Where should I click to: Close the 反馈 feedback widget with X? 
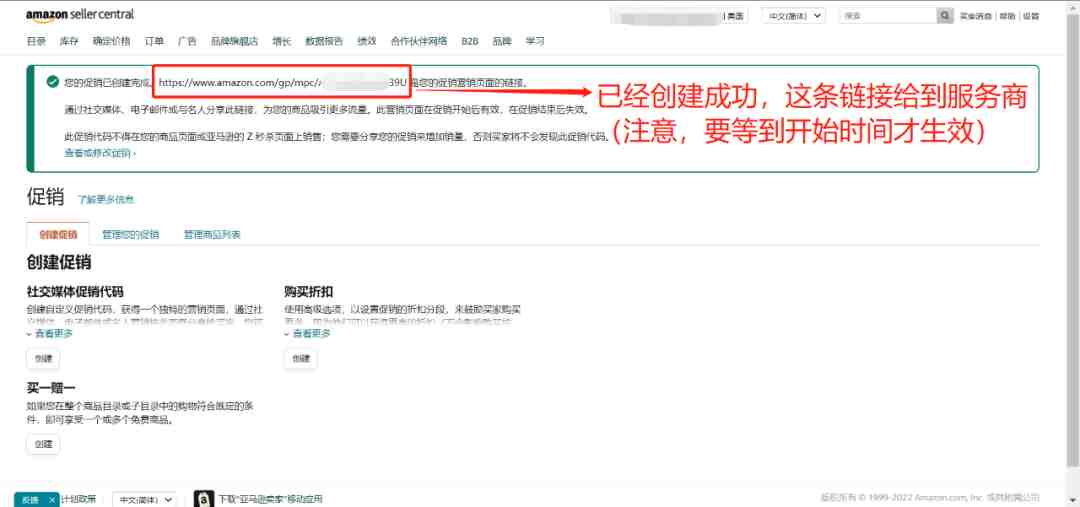pyautogui.click(x=52, y=499)
